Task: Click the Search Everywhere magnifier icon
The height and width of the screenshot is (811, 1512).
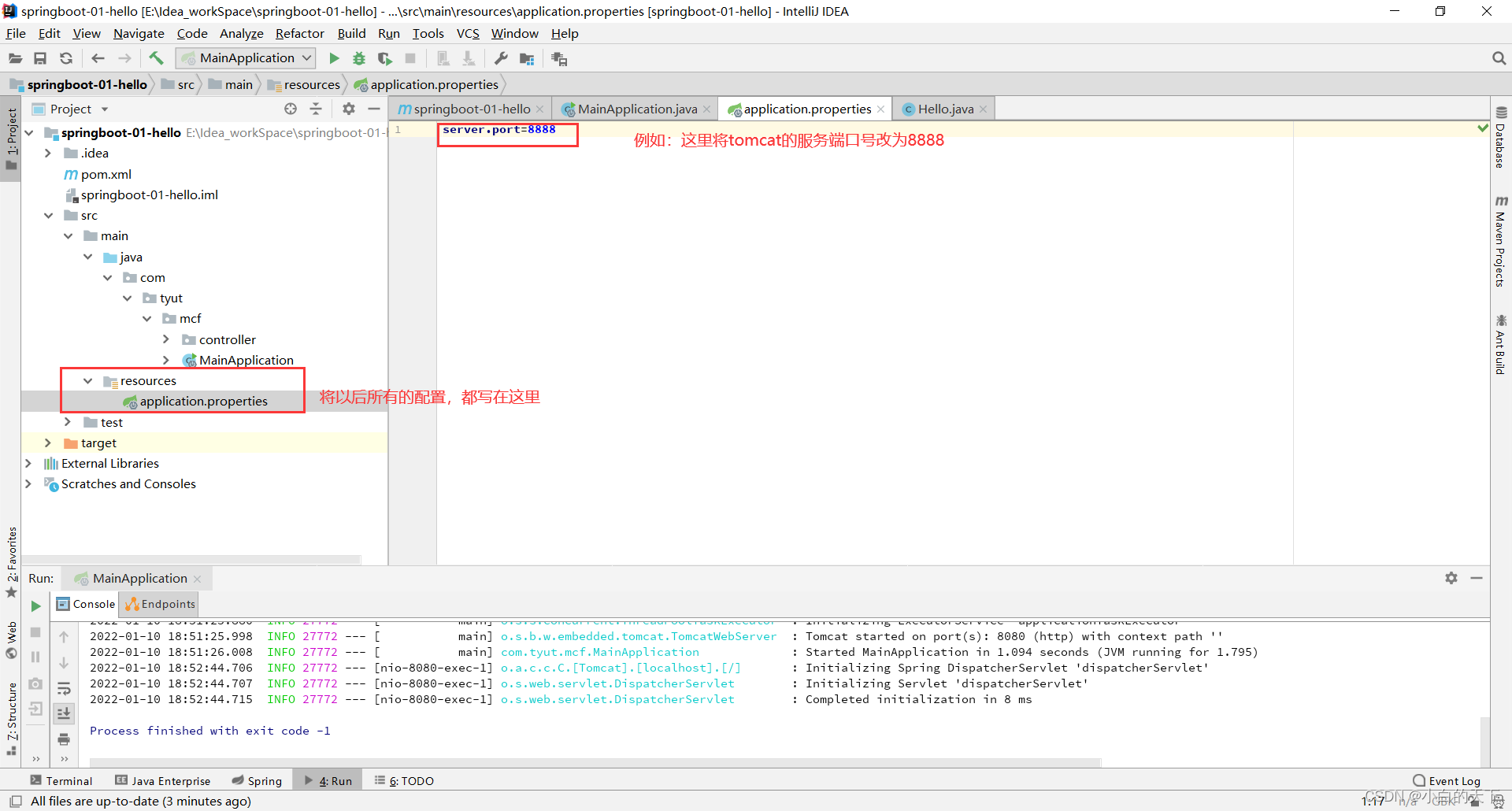Action: click(1499, 58)
